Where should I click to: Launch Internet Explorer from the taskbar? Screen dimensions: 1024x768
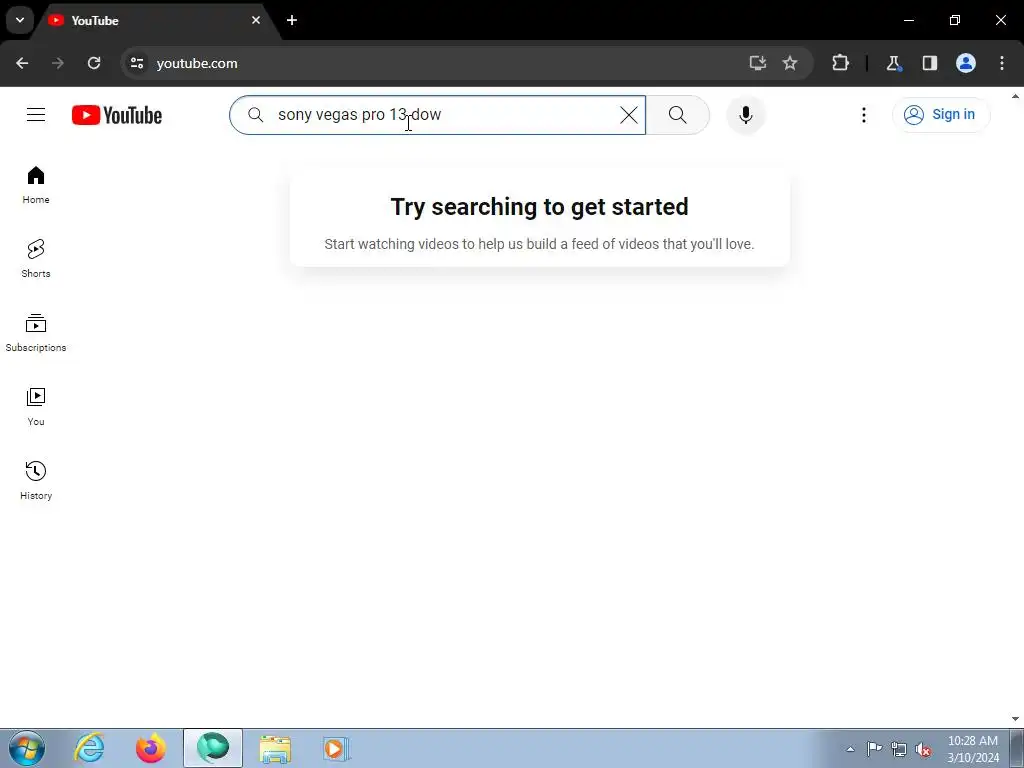click(89, 748)
